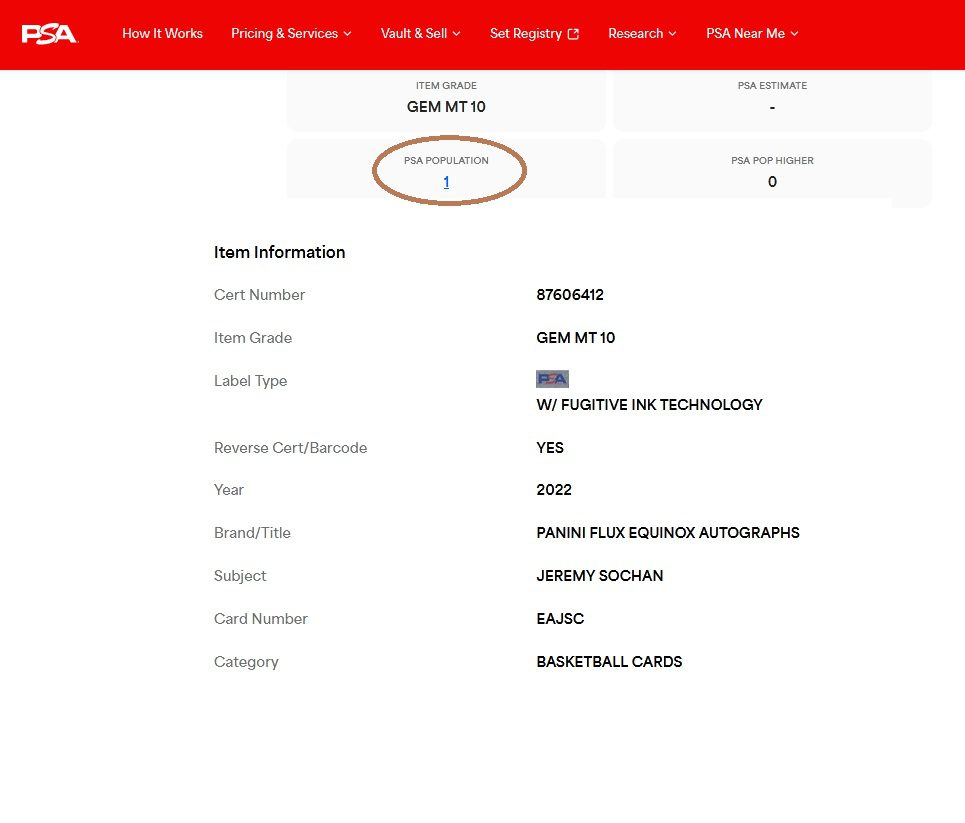Open the Research menu
The image size is (965, 823).
pyautogui.click(x=635, y=34)
